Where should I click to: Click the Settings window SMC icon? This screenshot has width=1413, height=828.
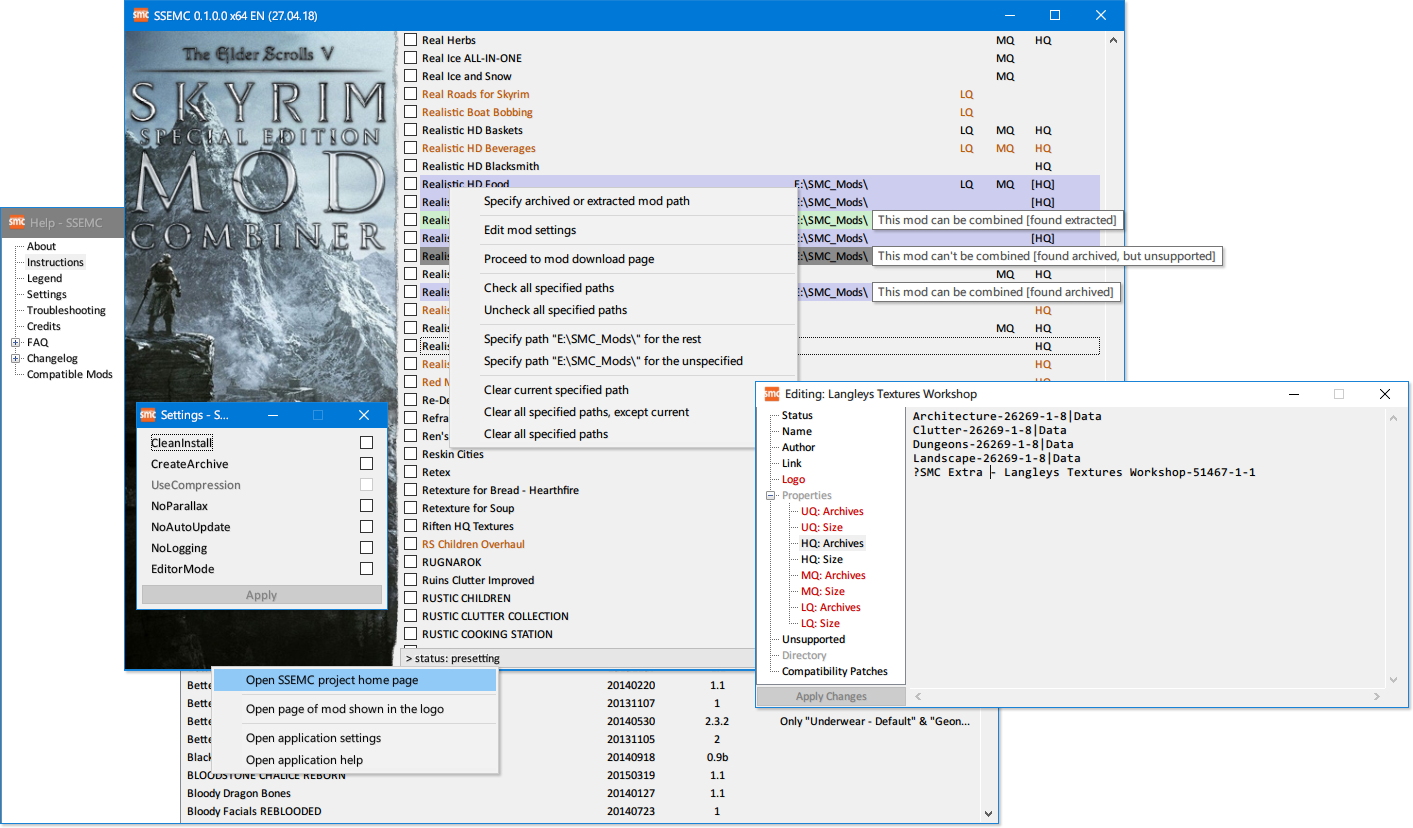pyautogui.click(x=147, y=415)
